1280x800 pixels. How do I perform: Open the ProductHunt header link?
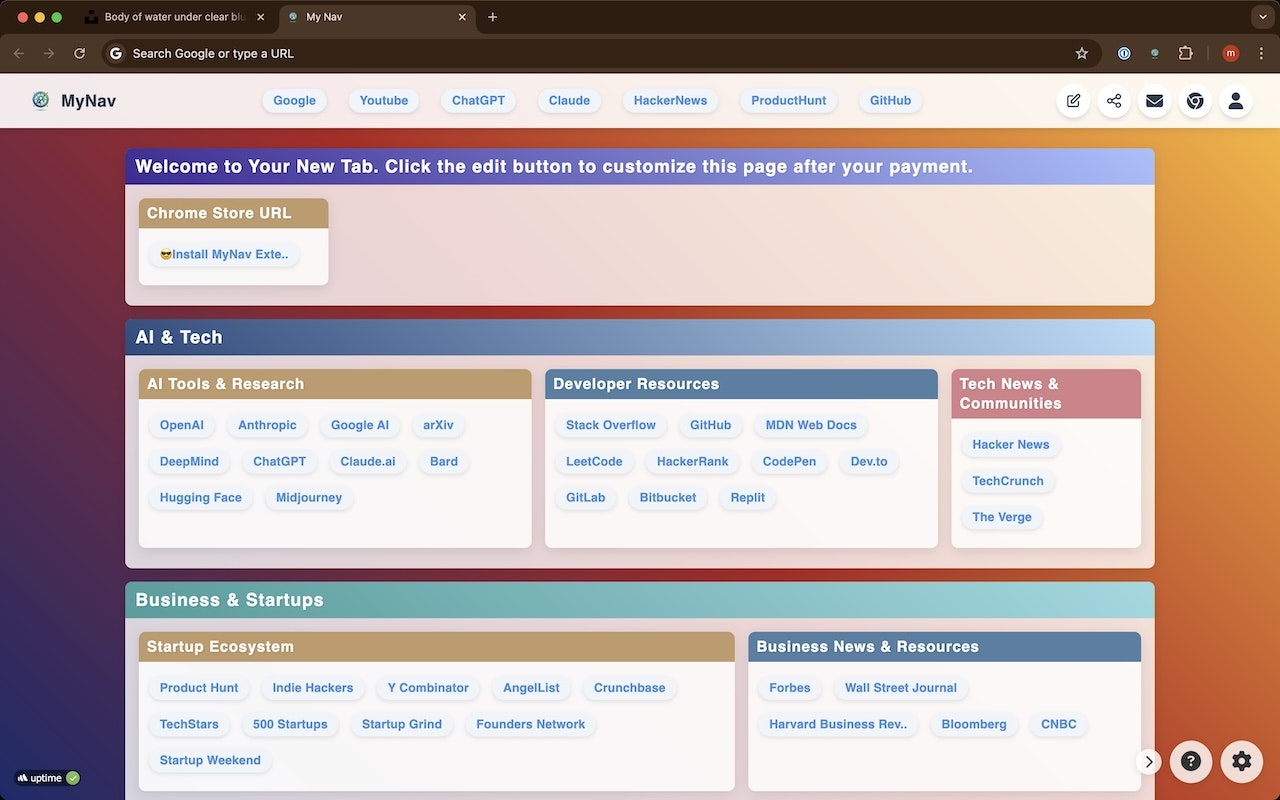tap(789, 101)
